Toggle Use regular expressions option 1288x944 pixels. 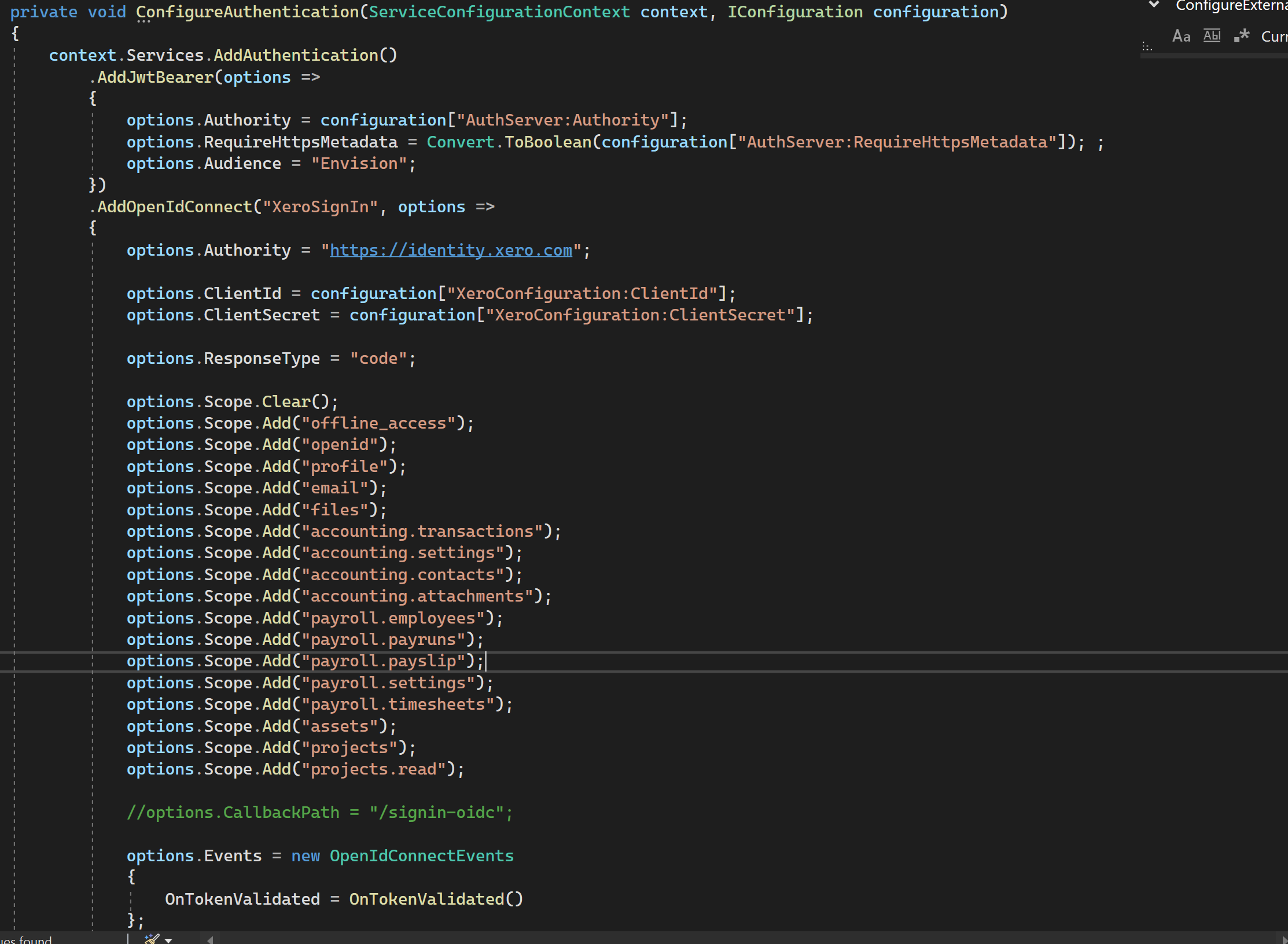click(x=1241, y=36)
